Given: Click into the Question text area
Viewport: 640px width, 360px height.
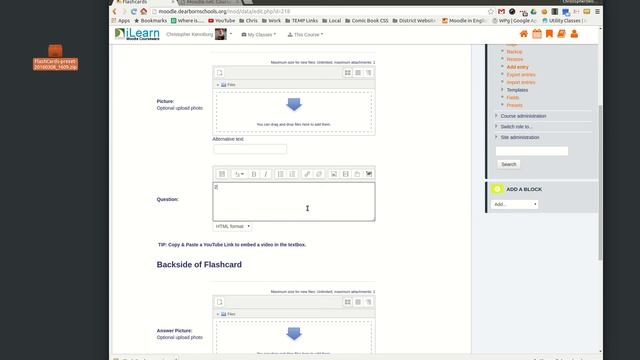Looking at the screenshot, I should point(293,202).
